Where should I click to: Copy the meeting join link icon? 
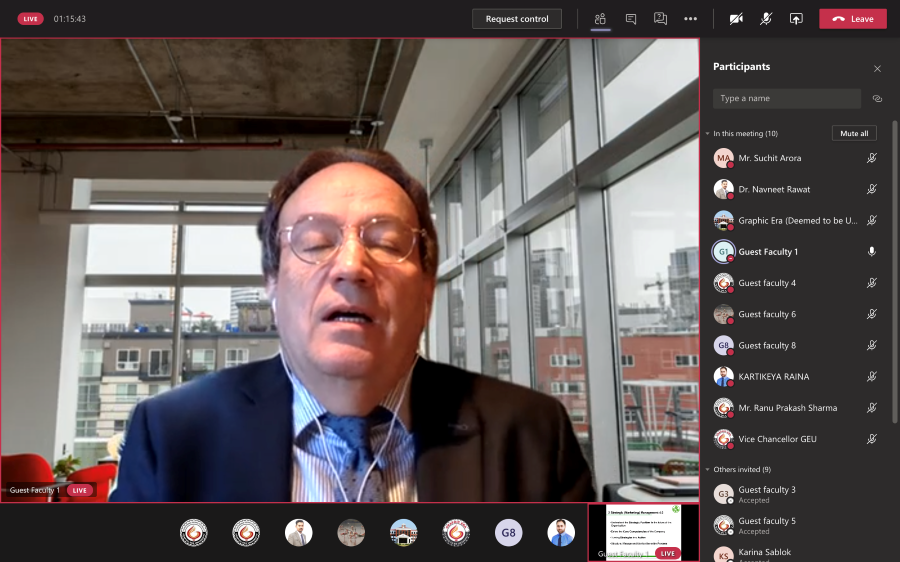tap(877, 99)
